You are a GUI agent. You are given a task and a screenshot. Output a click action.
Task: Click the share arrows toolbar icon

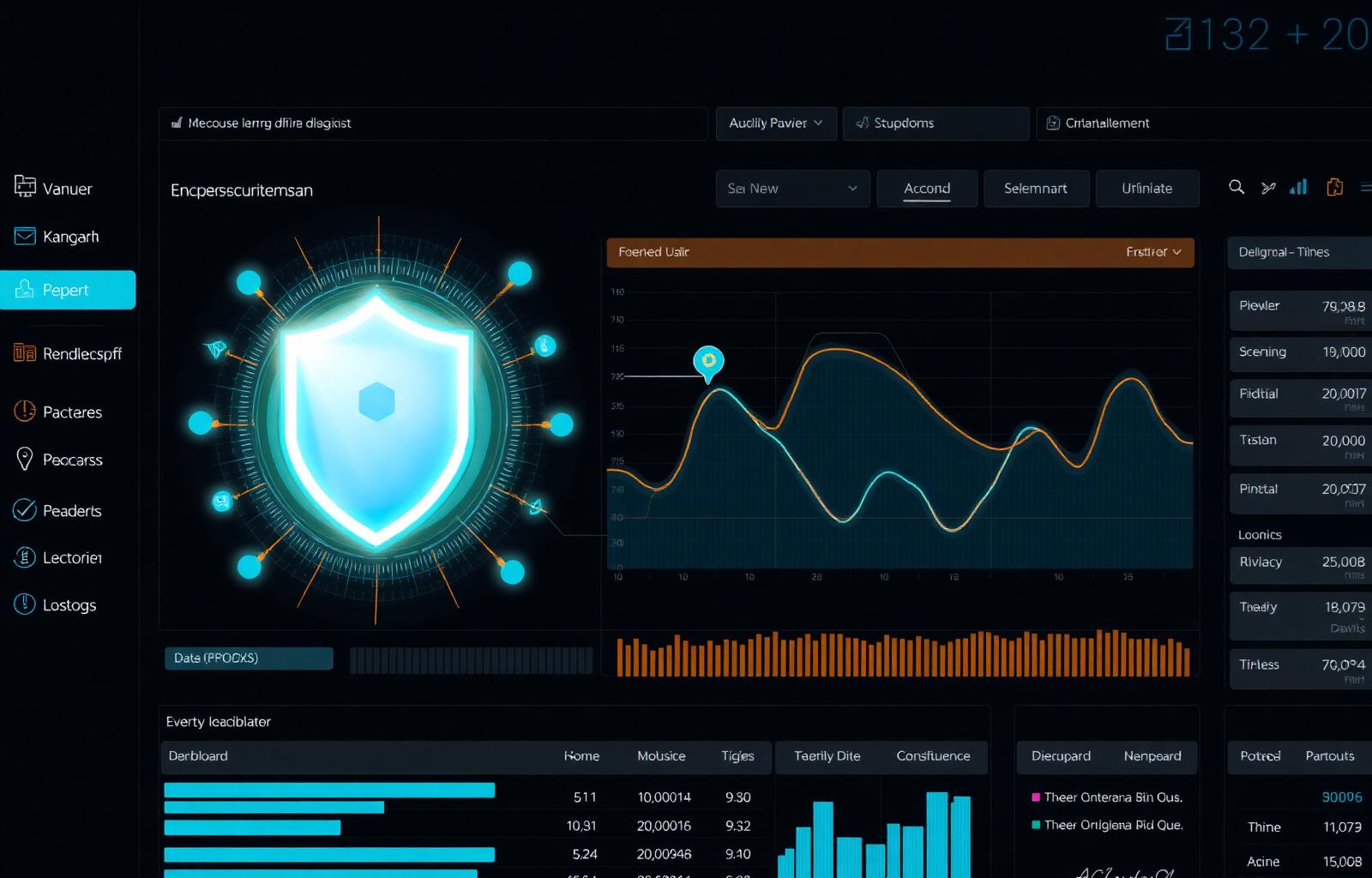tap(1268, 188)
